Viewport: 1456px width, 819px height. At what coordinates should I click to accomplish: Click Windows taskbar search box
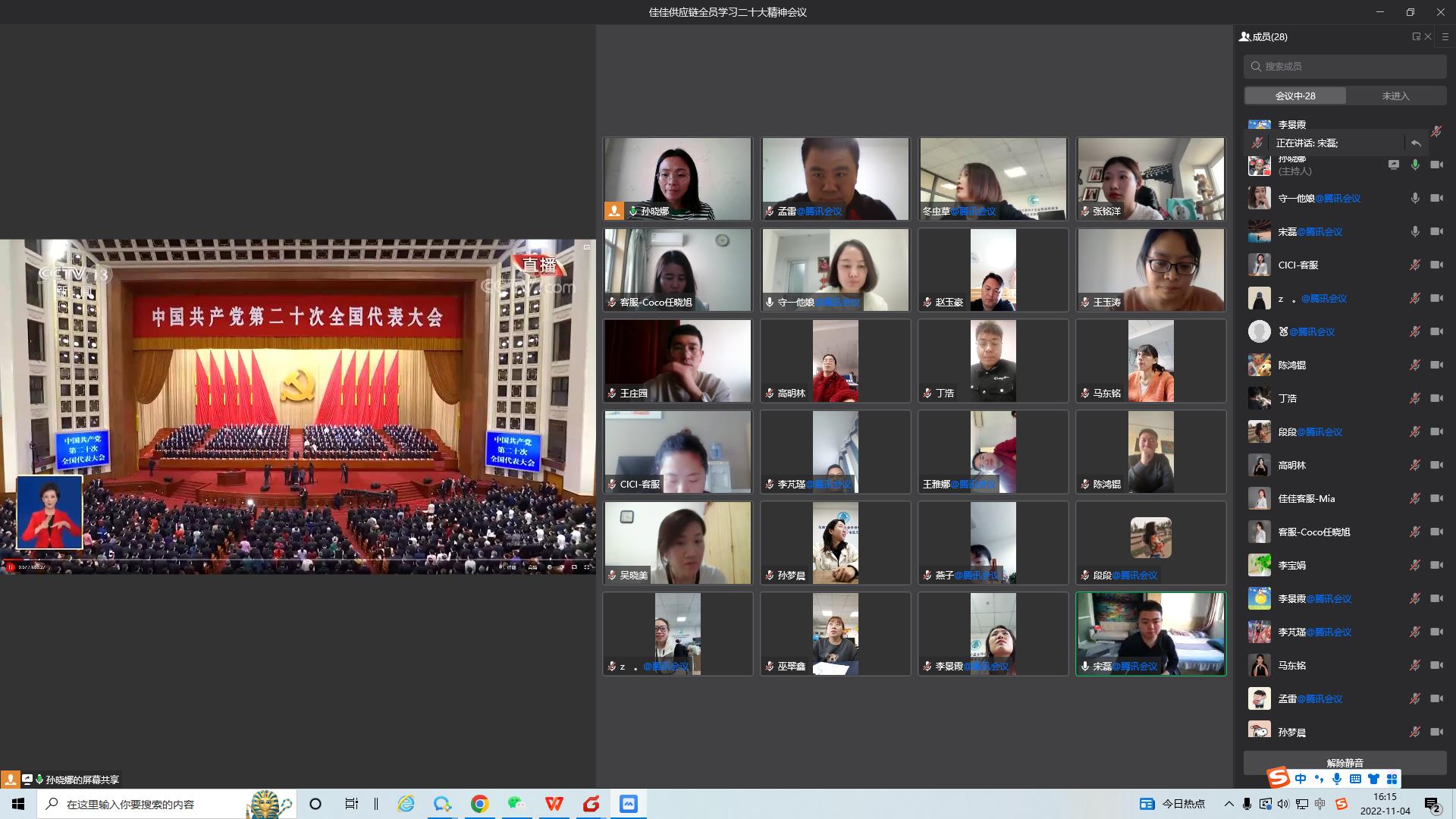click(x=167, y=804)
